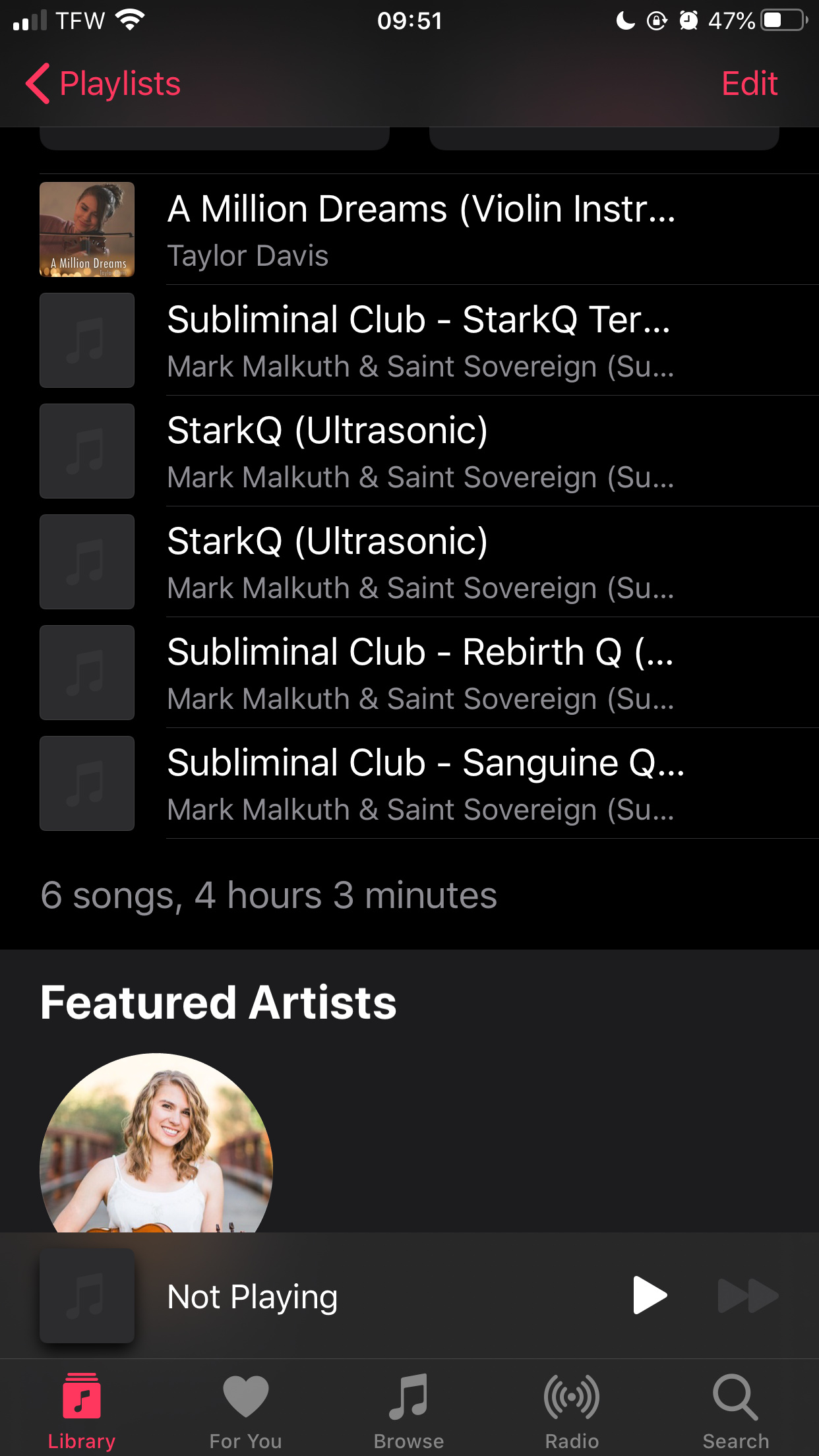Screen dimensions: 819x1456
Task: Tap the blank artwork of Sanguine Q track
Action: [x=87, y=783]
